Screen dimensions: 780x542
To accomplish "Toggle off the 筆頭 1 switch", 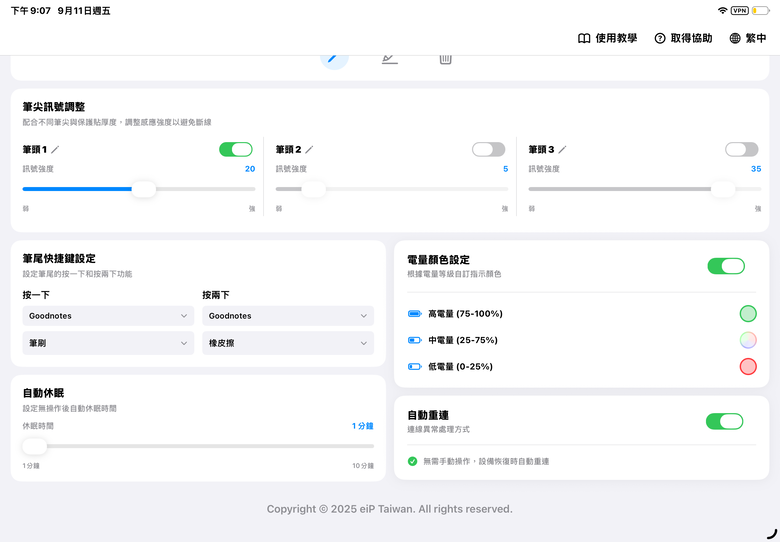I will (236, 149).
